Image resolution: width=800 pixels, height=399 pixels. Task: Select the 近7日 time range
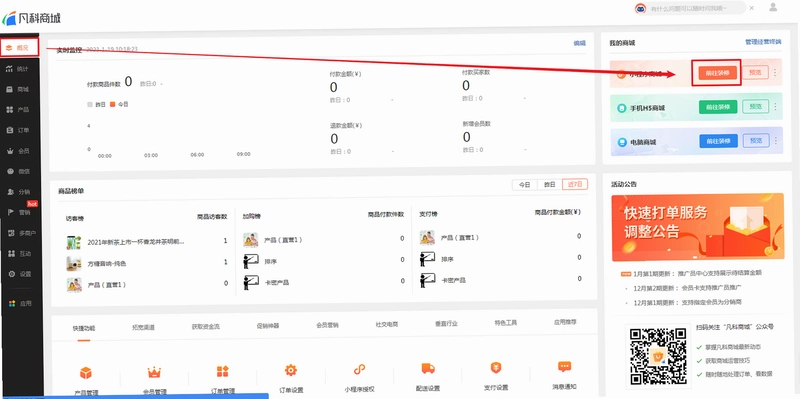[x=575, y=184]
